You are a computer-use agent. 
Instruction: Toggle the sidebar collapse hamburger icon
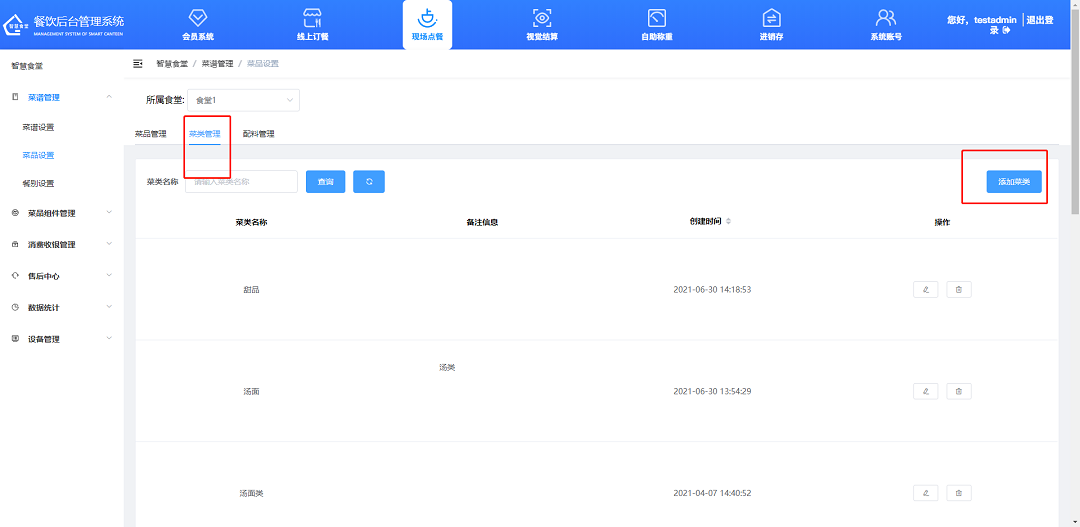point(138,63)
